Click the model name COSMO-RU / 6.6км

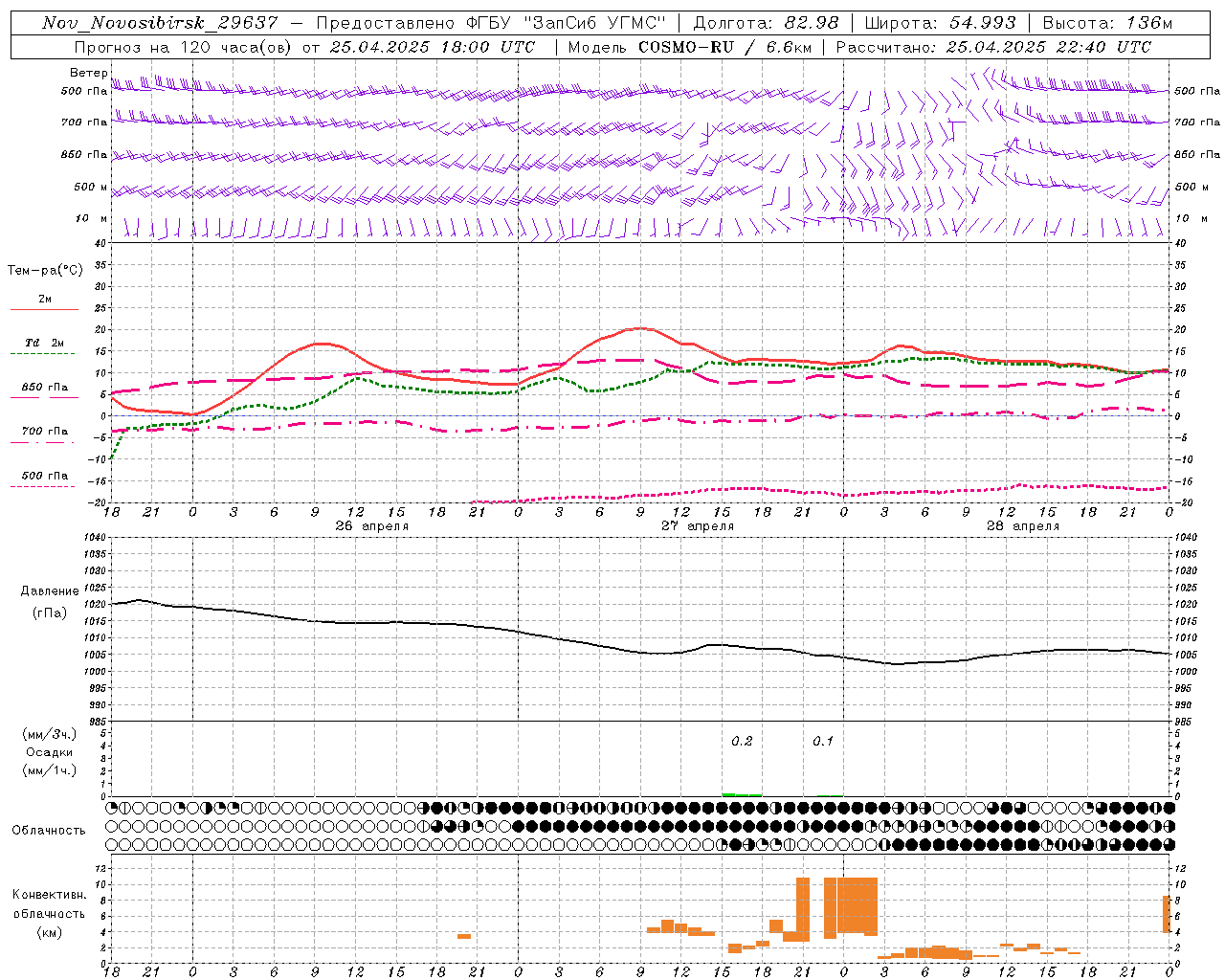[724, 47]
